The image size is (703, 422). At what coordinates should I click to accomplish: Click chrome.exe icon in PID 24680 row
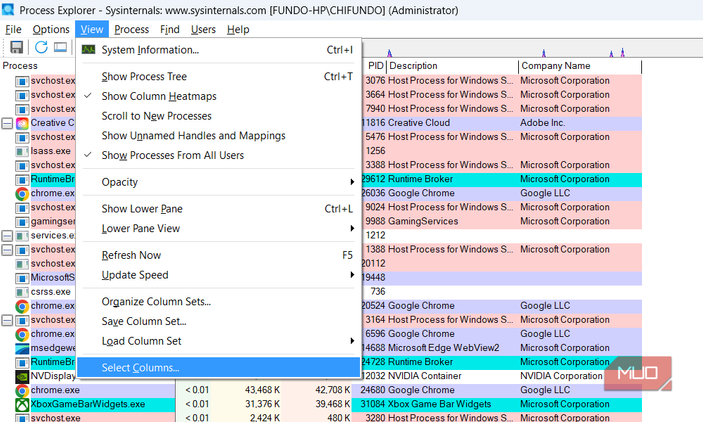click(22, 391)
